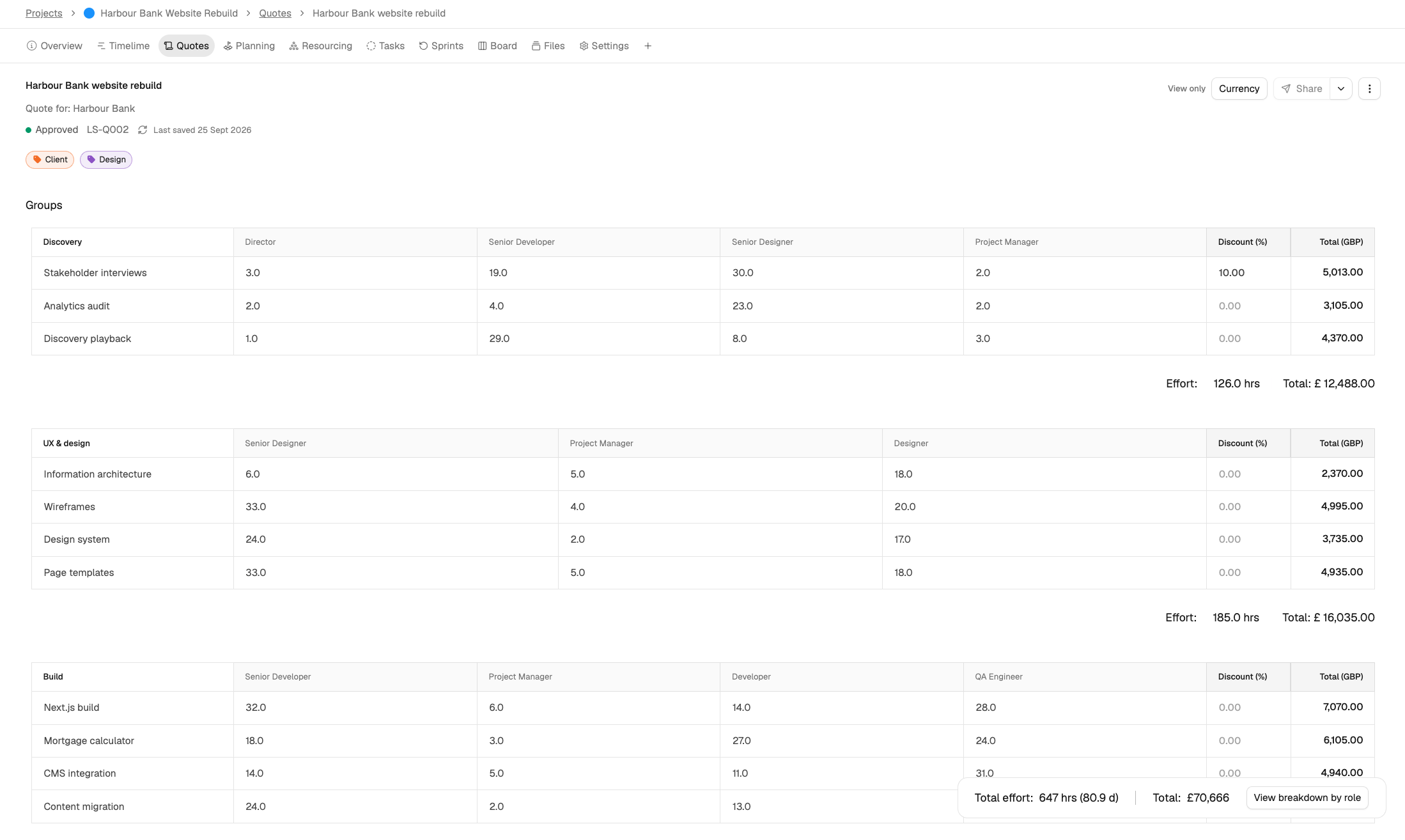This screenshot has width=1405, height=840.
Task: Click the Information architecture row label
Action: click(98, 474)
